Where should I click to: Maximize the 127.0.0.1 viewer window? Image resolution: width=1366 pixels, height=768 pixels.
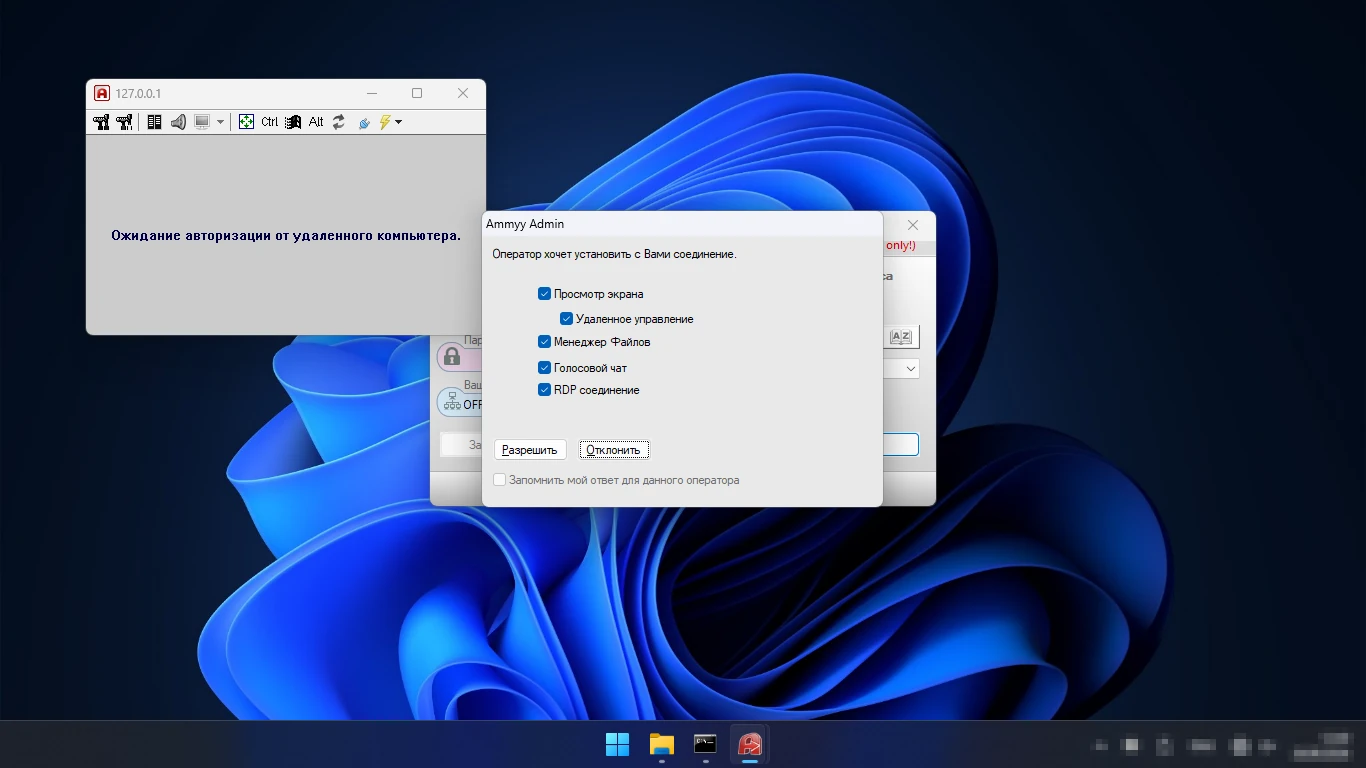(x=417, y=93)
